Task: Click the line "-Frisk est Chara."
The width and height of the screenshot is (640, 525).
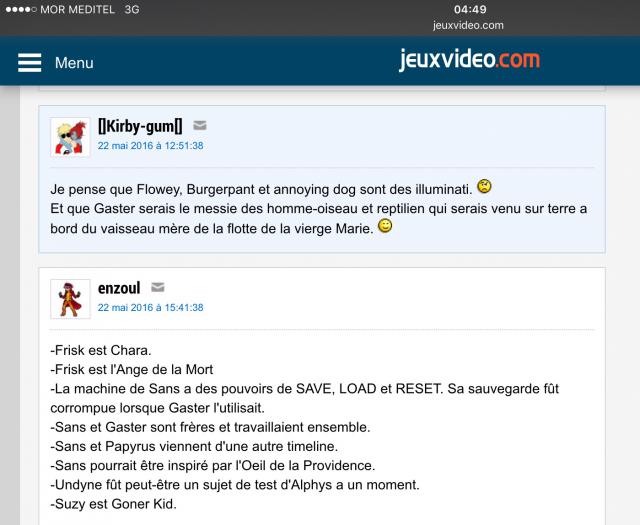Action: pos(101,350)
